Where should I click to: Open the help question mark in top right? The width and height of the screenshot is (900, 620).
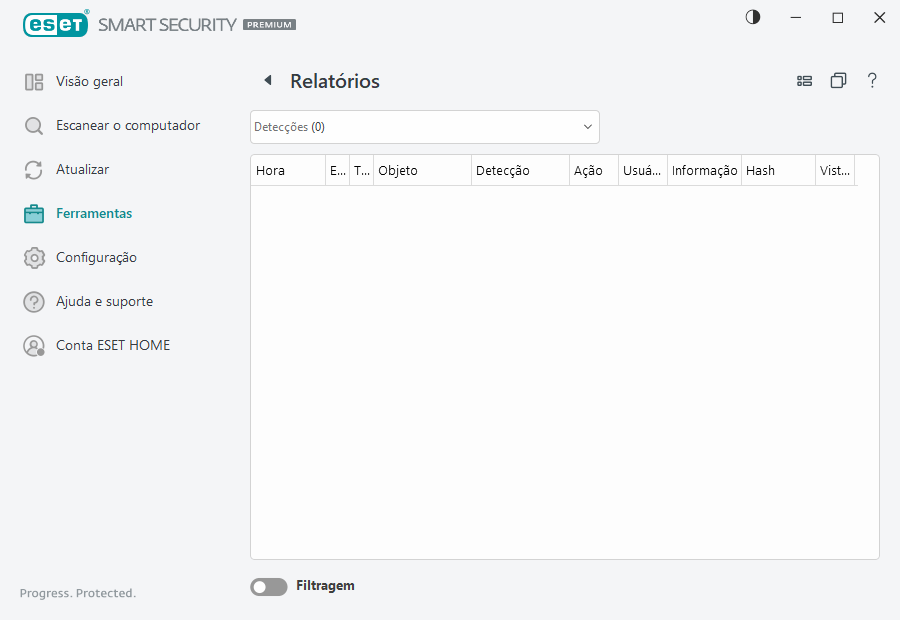coord(872,80)
